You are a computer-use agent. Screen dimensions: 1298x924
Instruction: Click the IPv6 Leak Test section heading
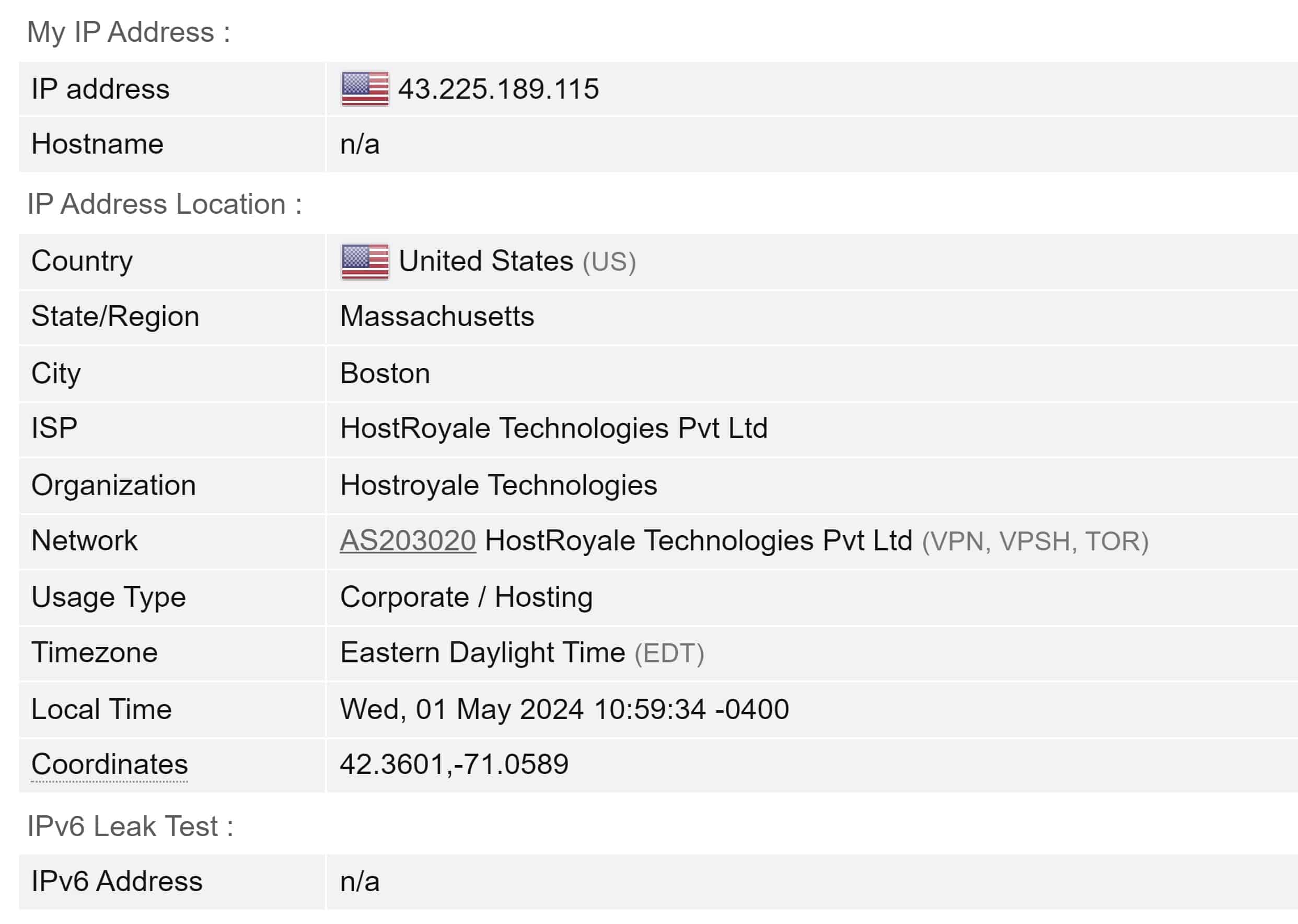tap(130, 826)
